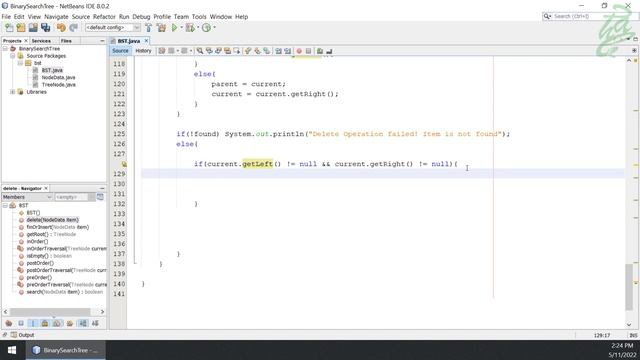Image resolution: width=640 pixels, height=360 pixels.
Task: Click the Profile Project toolbar icon
Action: pyautogui.click(x=207, y=28)
